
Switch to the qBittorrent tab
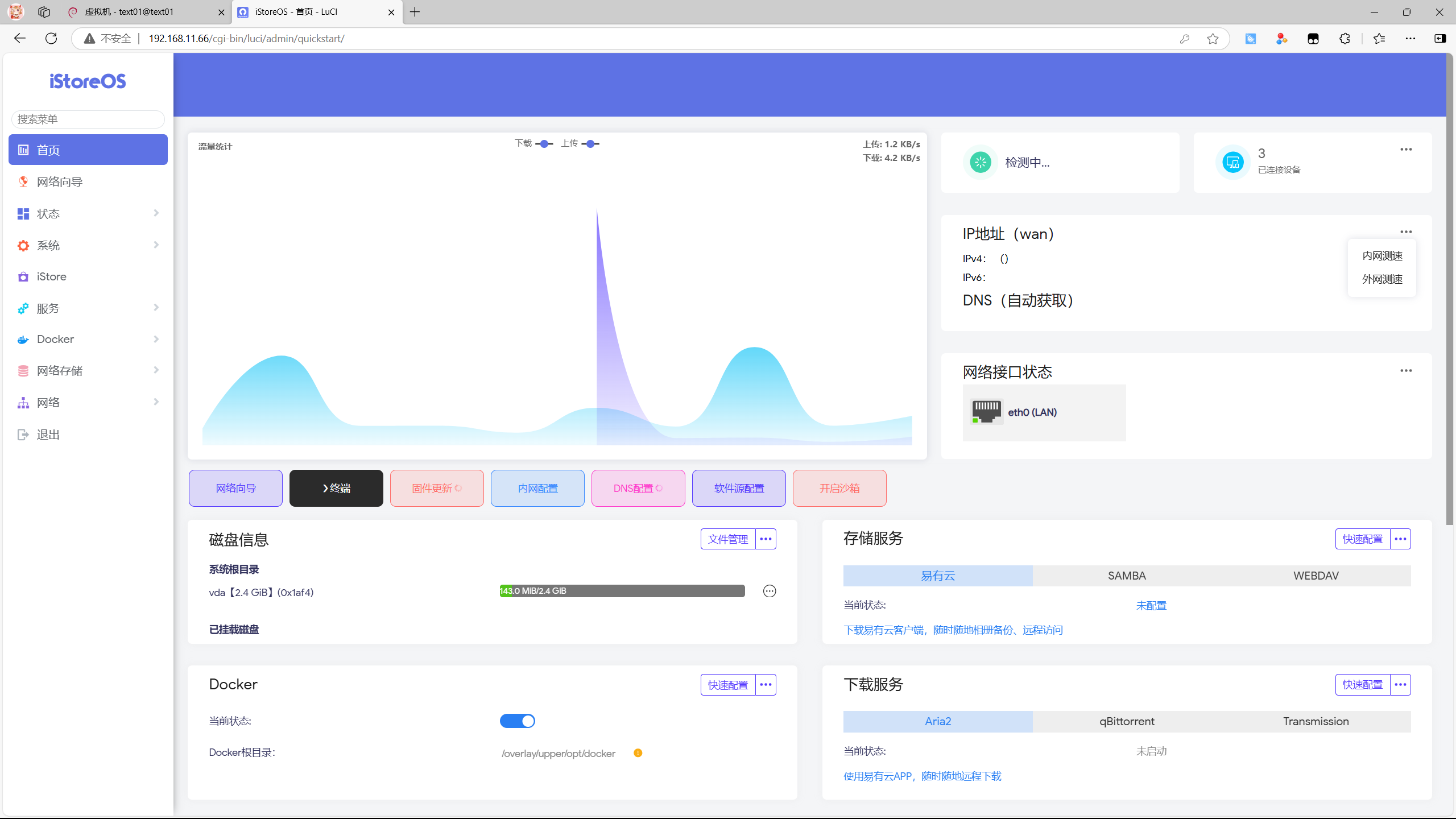click(1127, 721)
